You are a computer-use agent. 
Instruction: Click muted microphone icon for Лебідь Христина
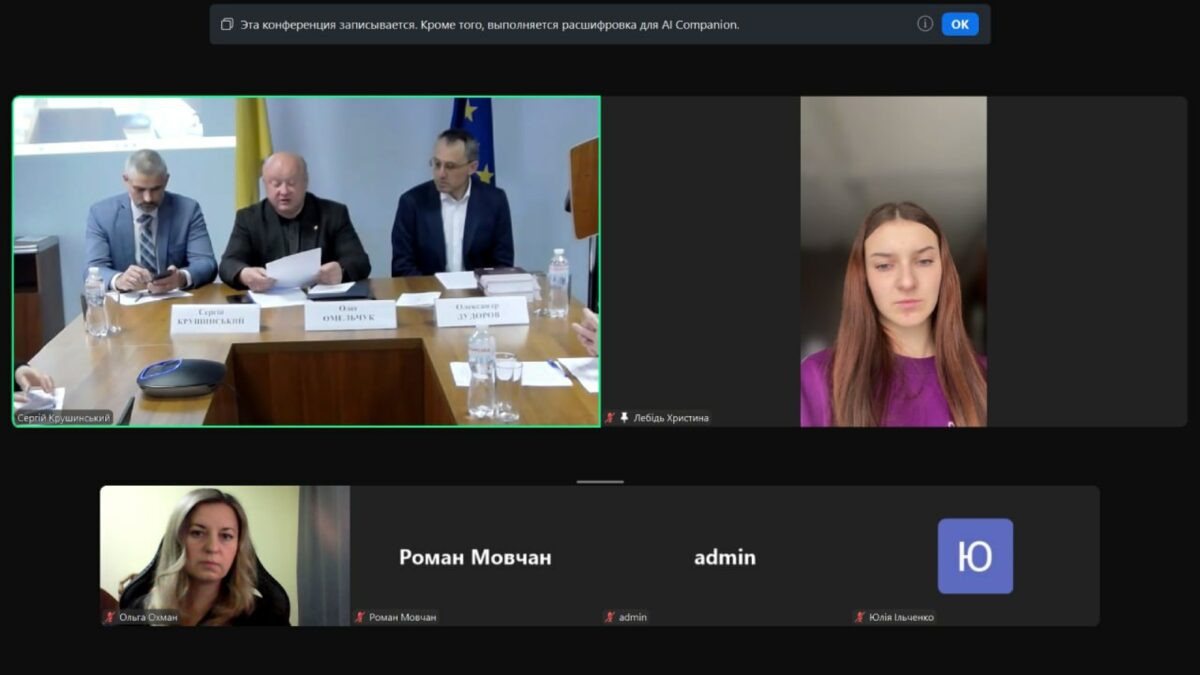610,418
